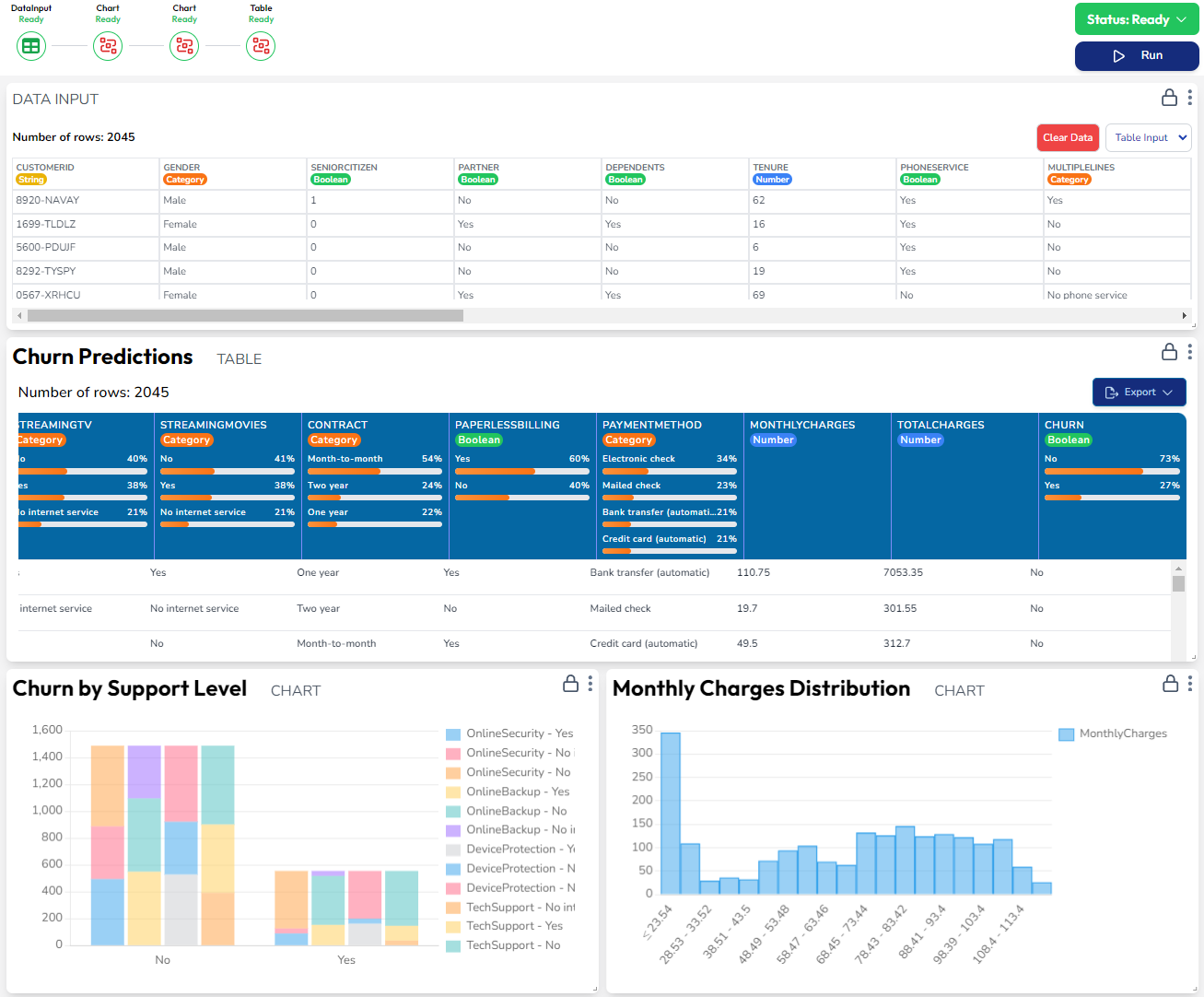
Task: Select the Table pipeline node icon
Action: coord(261,45)
